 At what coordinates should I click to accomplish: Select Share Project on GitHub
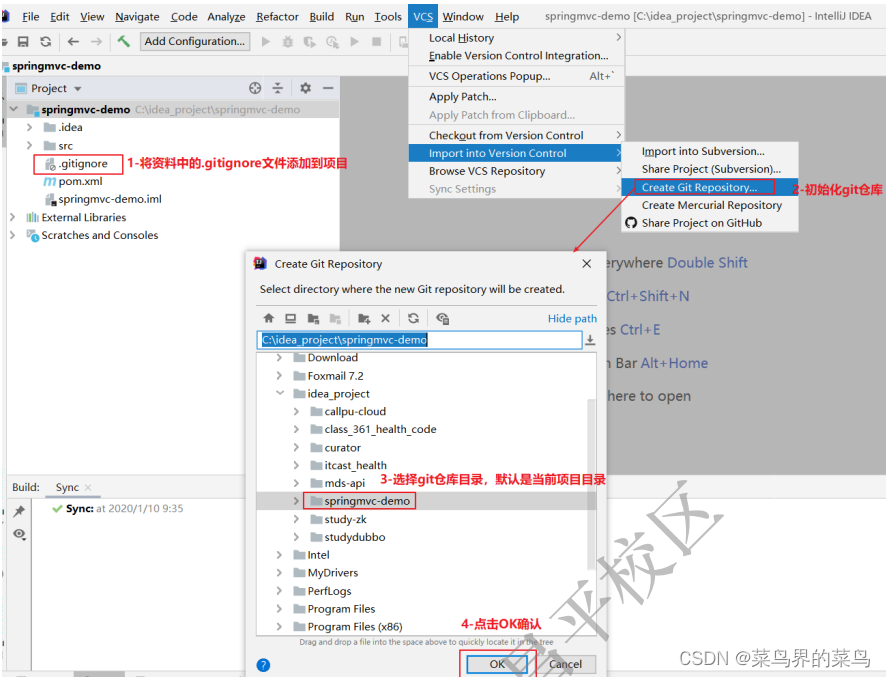tap(710, 223)
